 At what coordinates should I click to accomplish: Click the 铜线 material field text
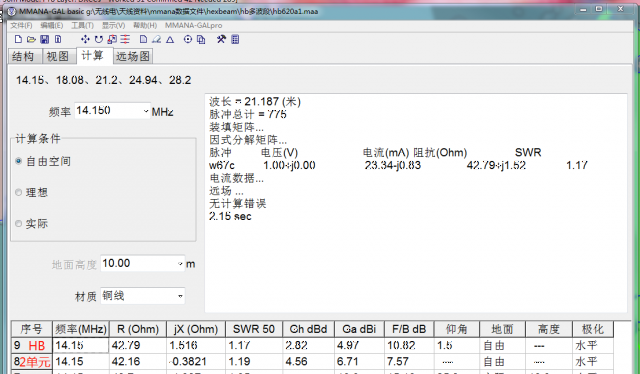coord(113,296)
